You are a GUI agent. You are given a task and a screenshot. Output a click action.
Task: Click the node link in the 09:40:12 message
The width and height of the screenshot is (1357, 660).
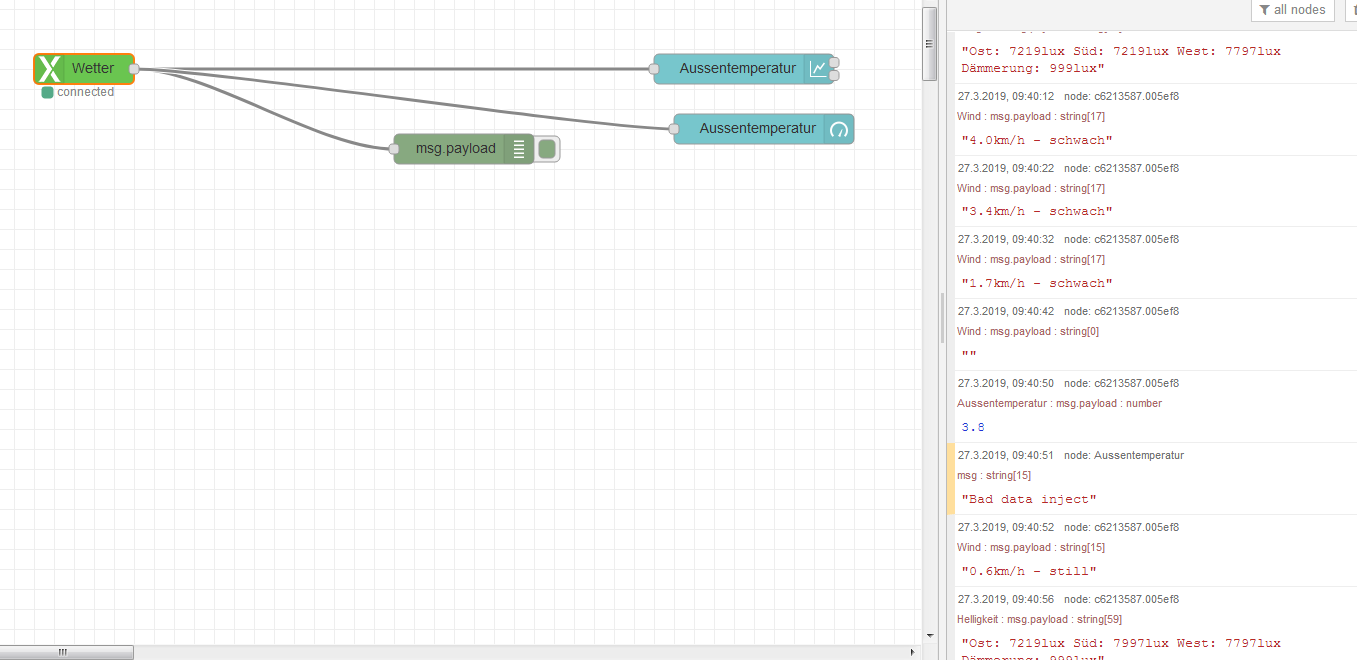click(x=1121, y=97)
